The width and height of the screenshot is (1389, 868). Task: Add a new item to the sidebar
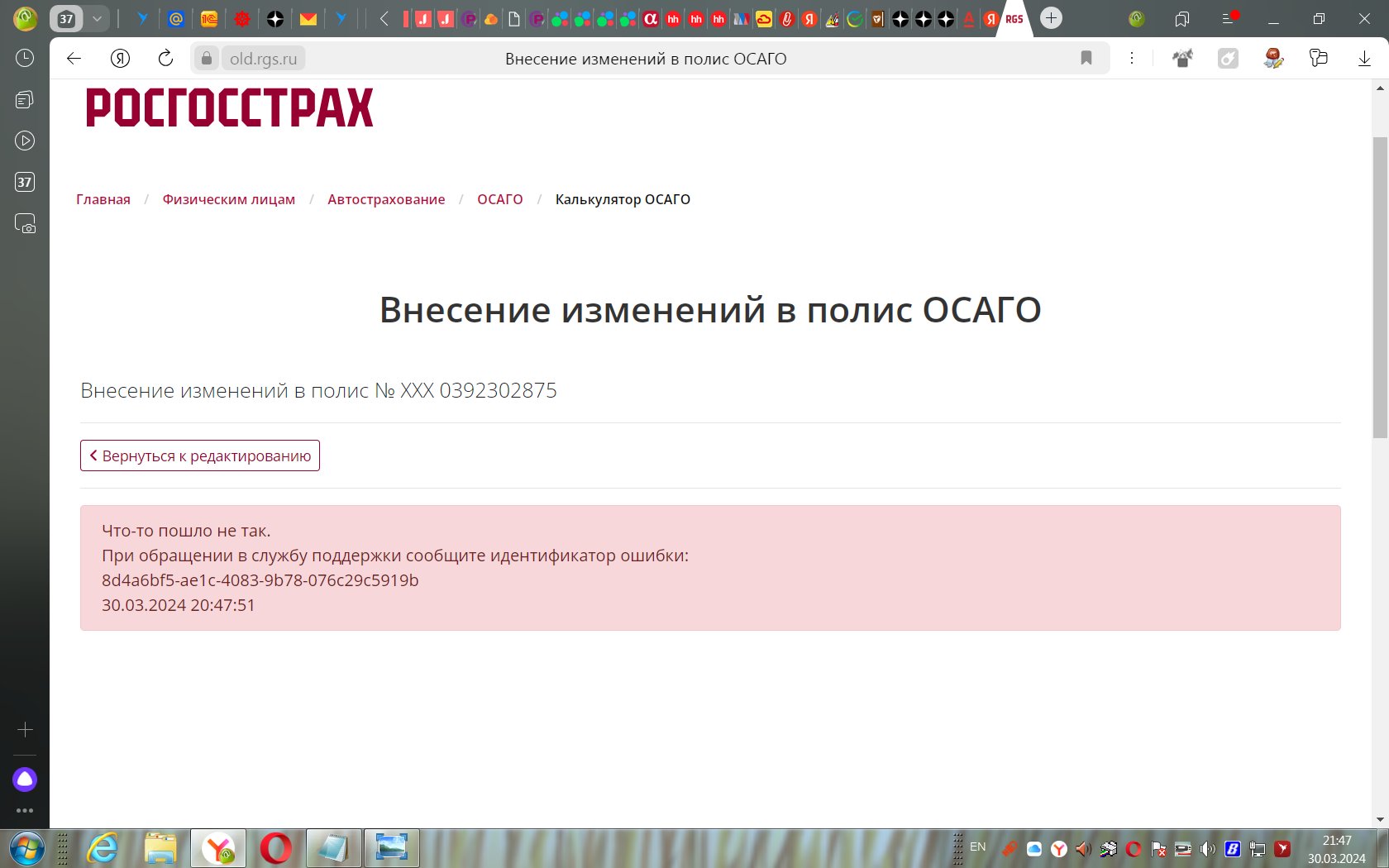[x=25, y=730]
